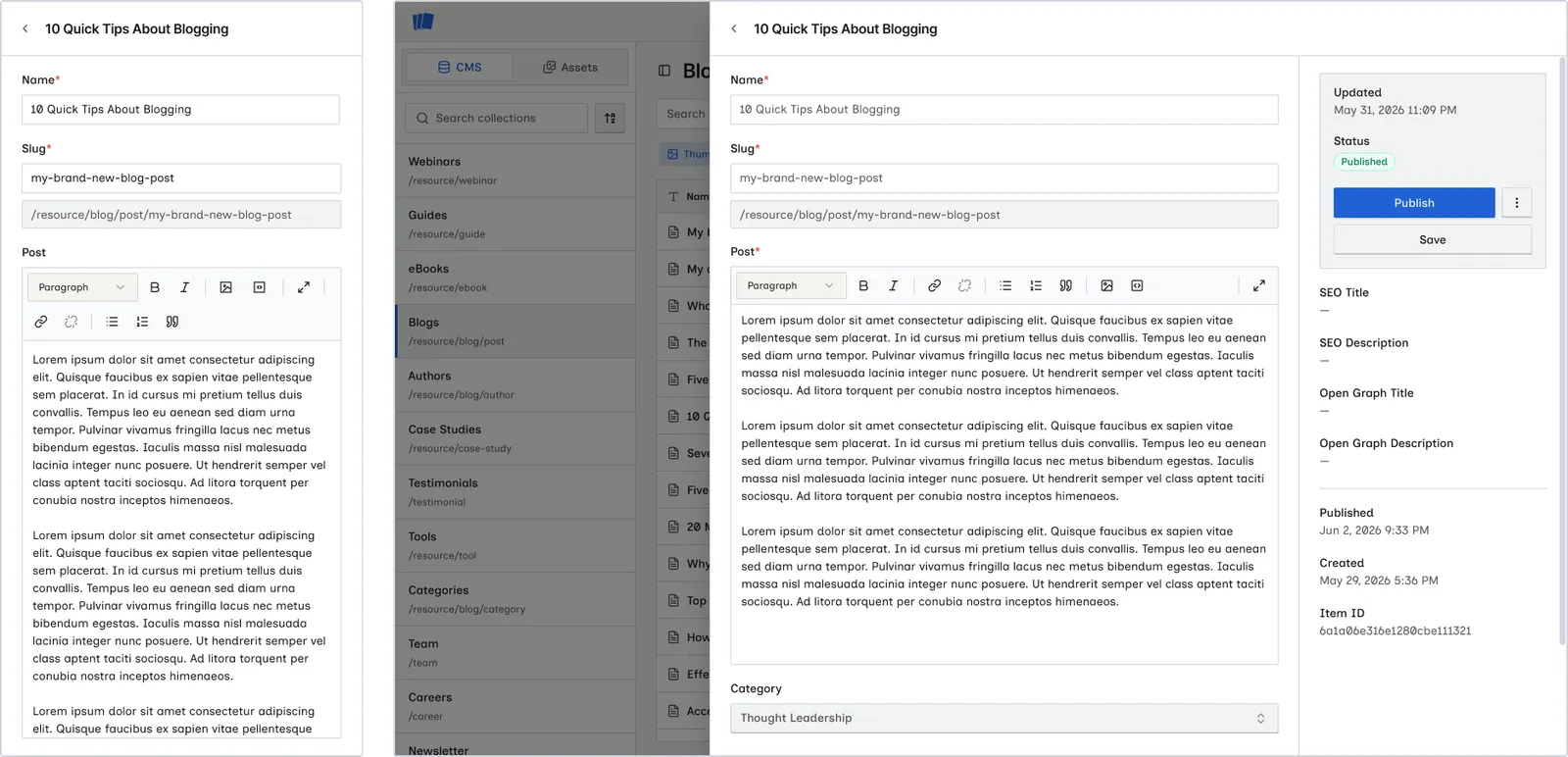
Task: Click the numbered list icon in the narrow editor toolbar
Action: coord(142,322)
